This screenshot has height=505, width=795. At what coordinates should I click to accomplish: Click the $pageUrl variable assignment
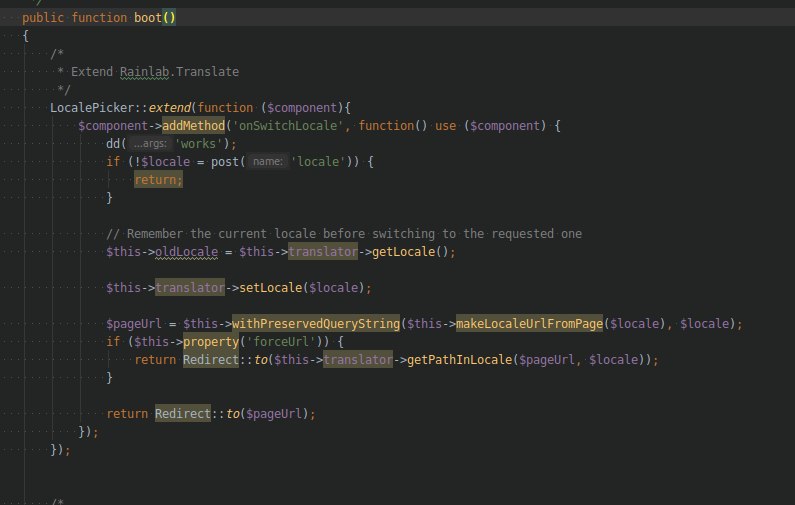[x=134, y=324]
